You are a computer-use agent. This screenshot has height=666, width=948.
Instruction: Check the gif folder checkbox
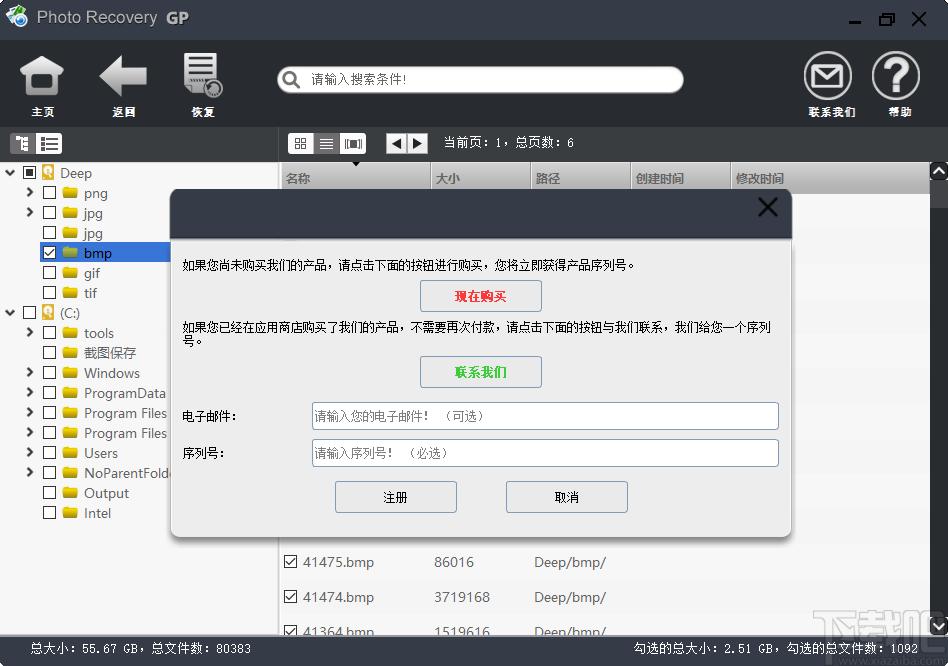50,273
